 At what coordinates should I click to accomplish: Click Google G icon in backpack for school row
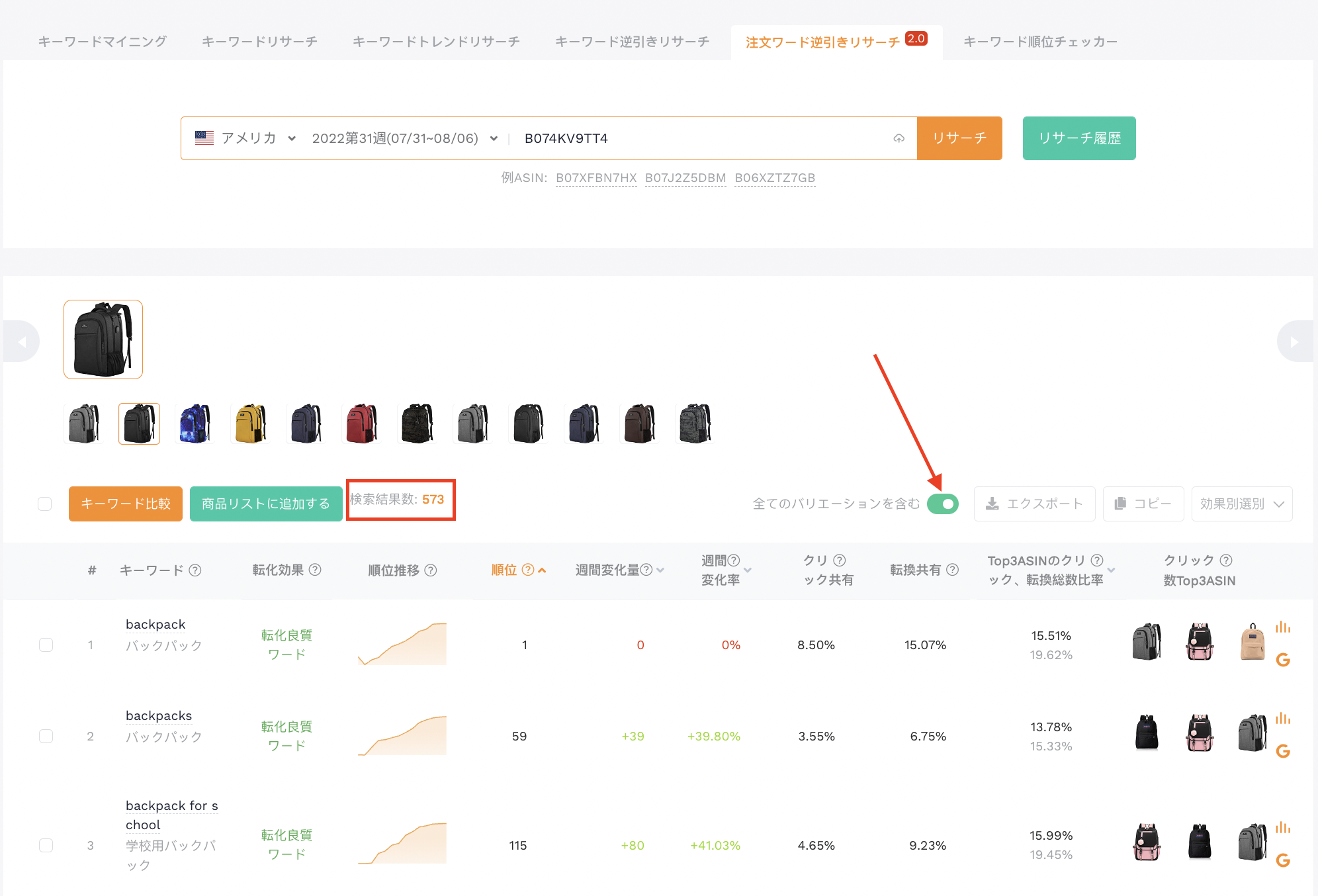[x=1283, y=860]
